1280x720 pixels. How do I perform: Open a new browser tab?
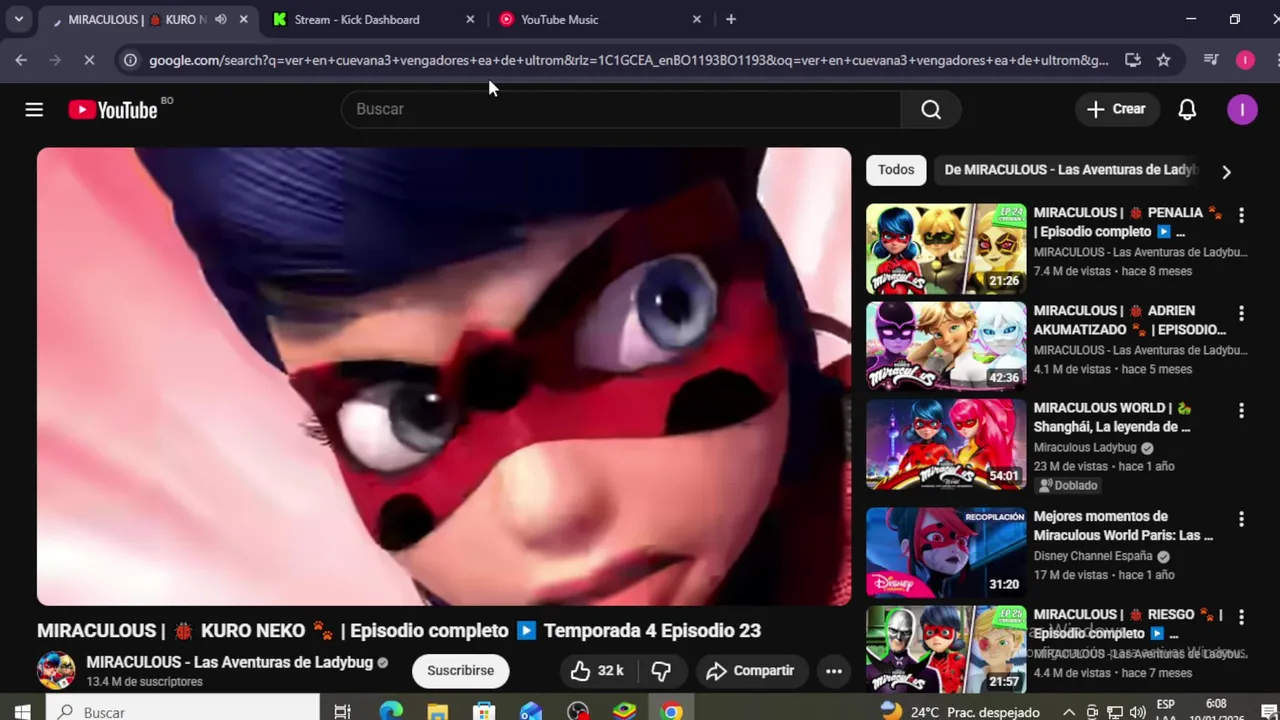(x=731, y=19)
